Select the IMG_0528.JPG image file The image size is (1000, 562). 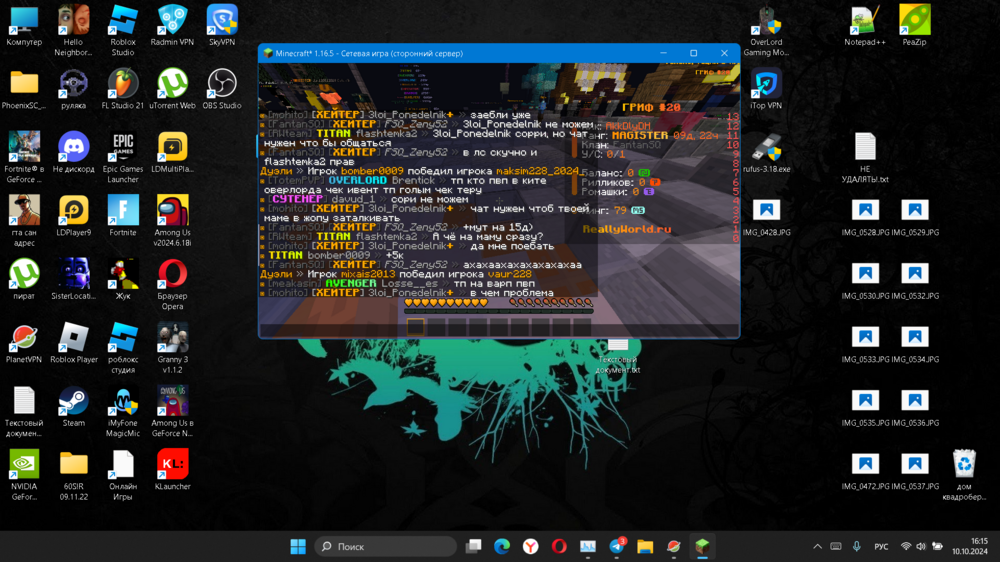pos(865,216)
